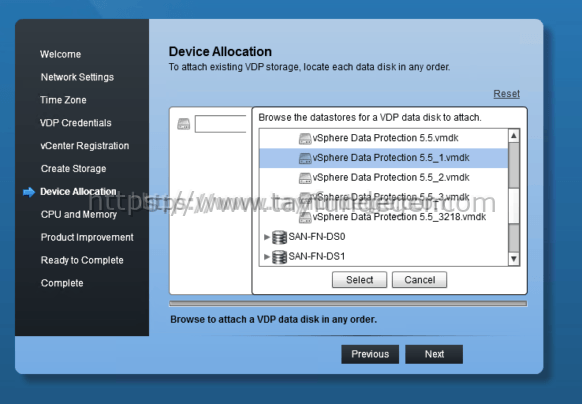Click the scroll up arrow of datastore list
Viewport: 582px width, 404px height.
point(514,136)
